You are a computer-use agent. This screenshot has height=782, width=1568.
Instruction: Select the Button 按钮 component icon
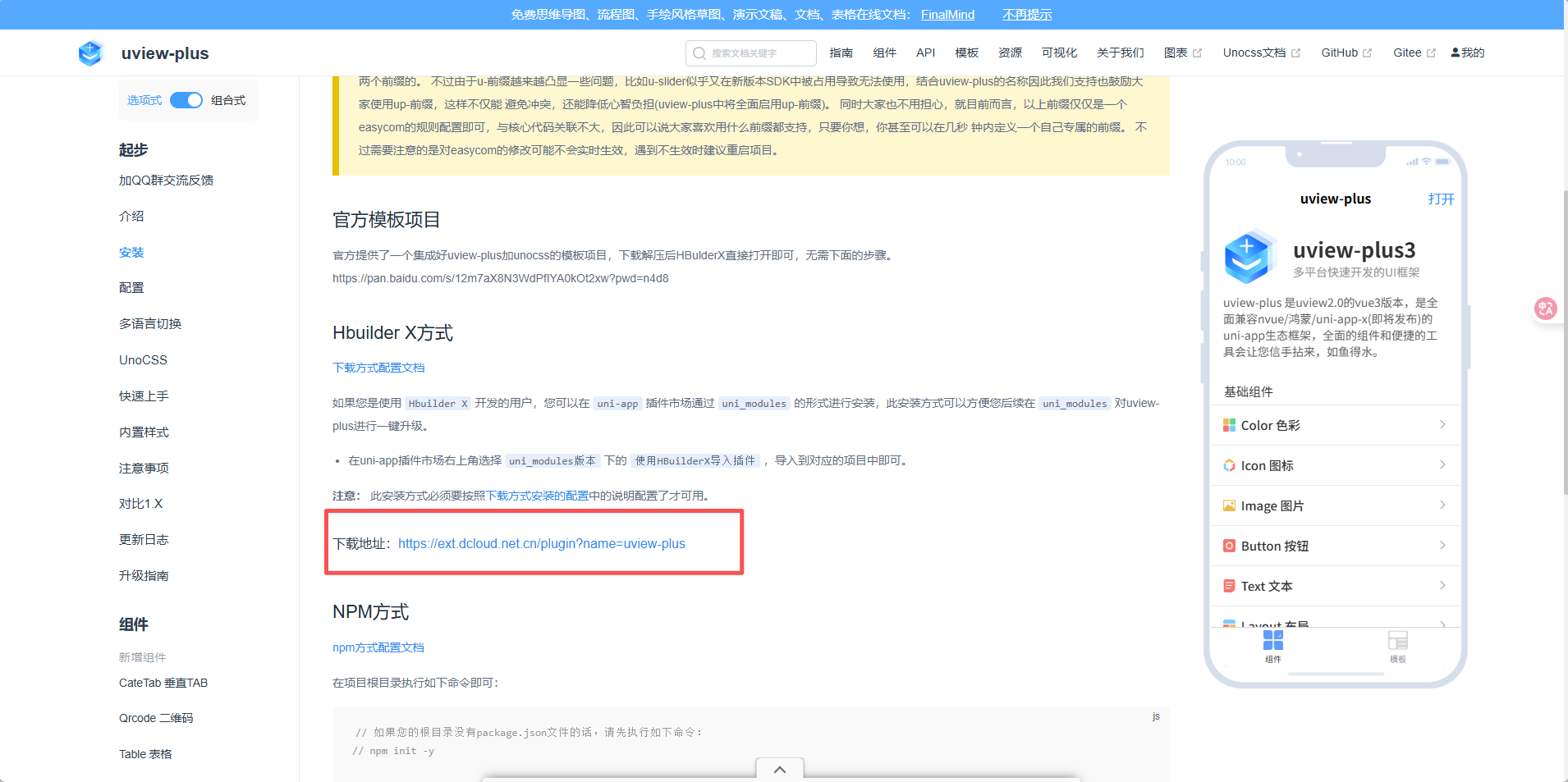[1229, 546]
